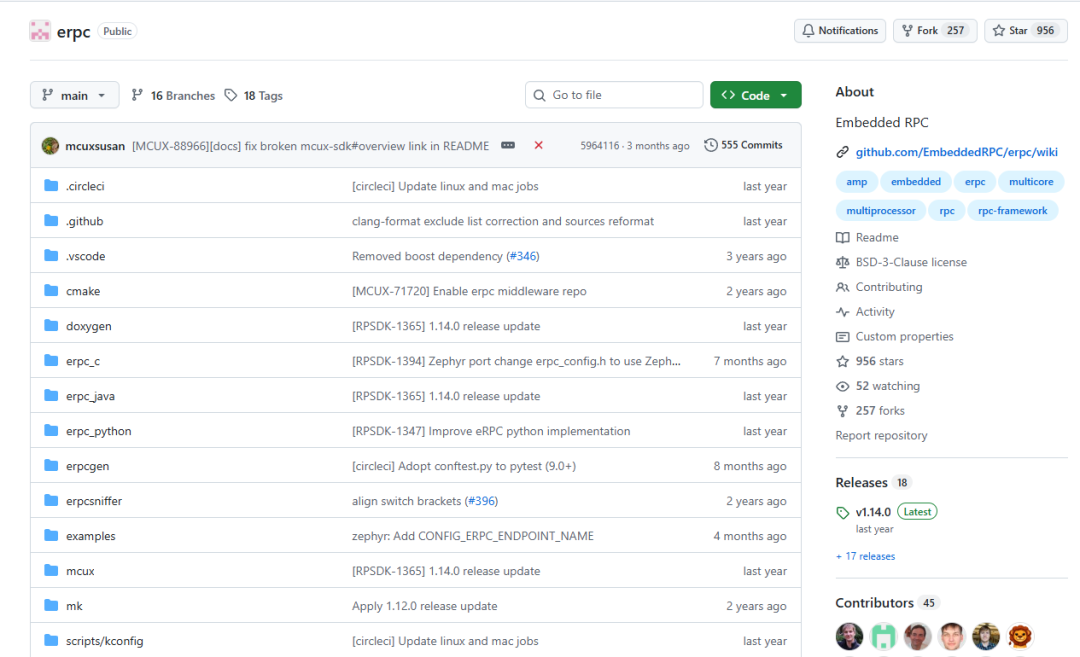Open commit 'Removed boost dependency'
Screen dimensions: 1080x657
tap(427, 256)
